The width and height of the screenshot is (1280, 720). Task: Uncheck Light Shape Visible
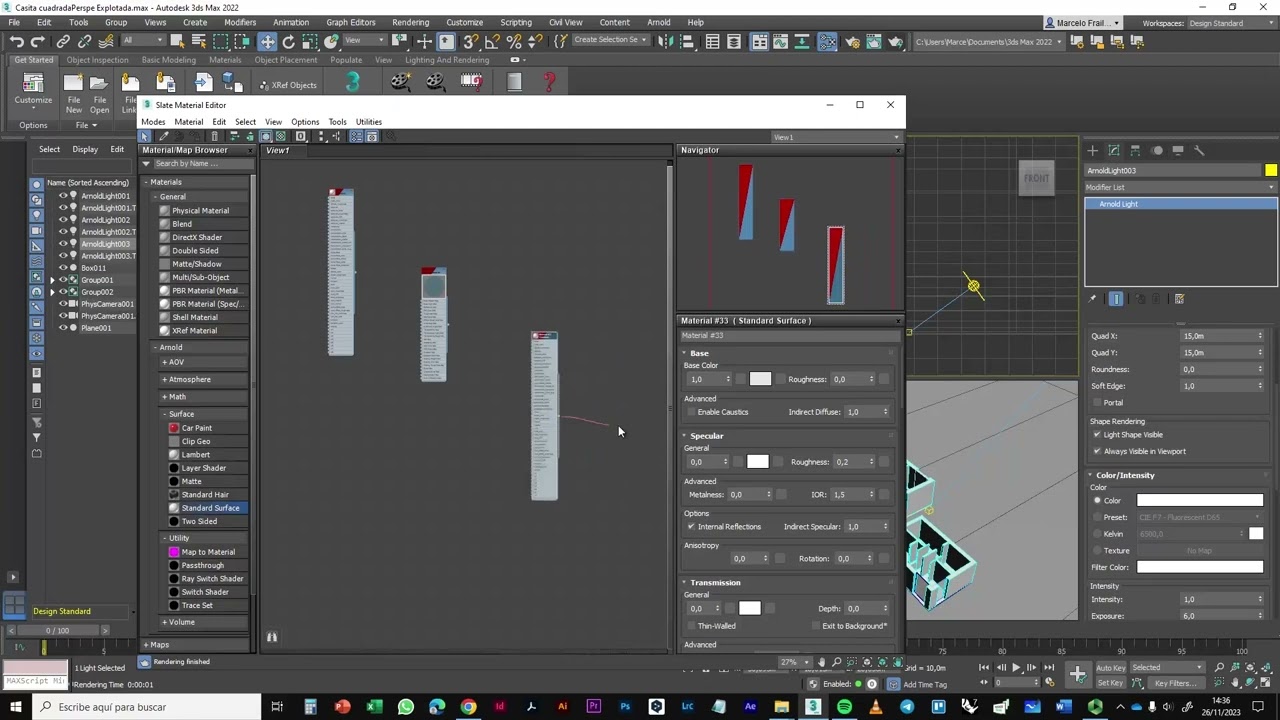(x=1097, y=435)
